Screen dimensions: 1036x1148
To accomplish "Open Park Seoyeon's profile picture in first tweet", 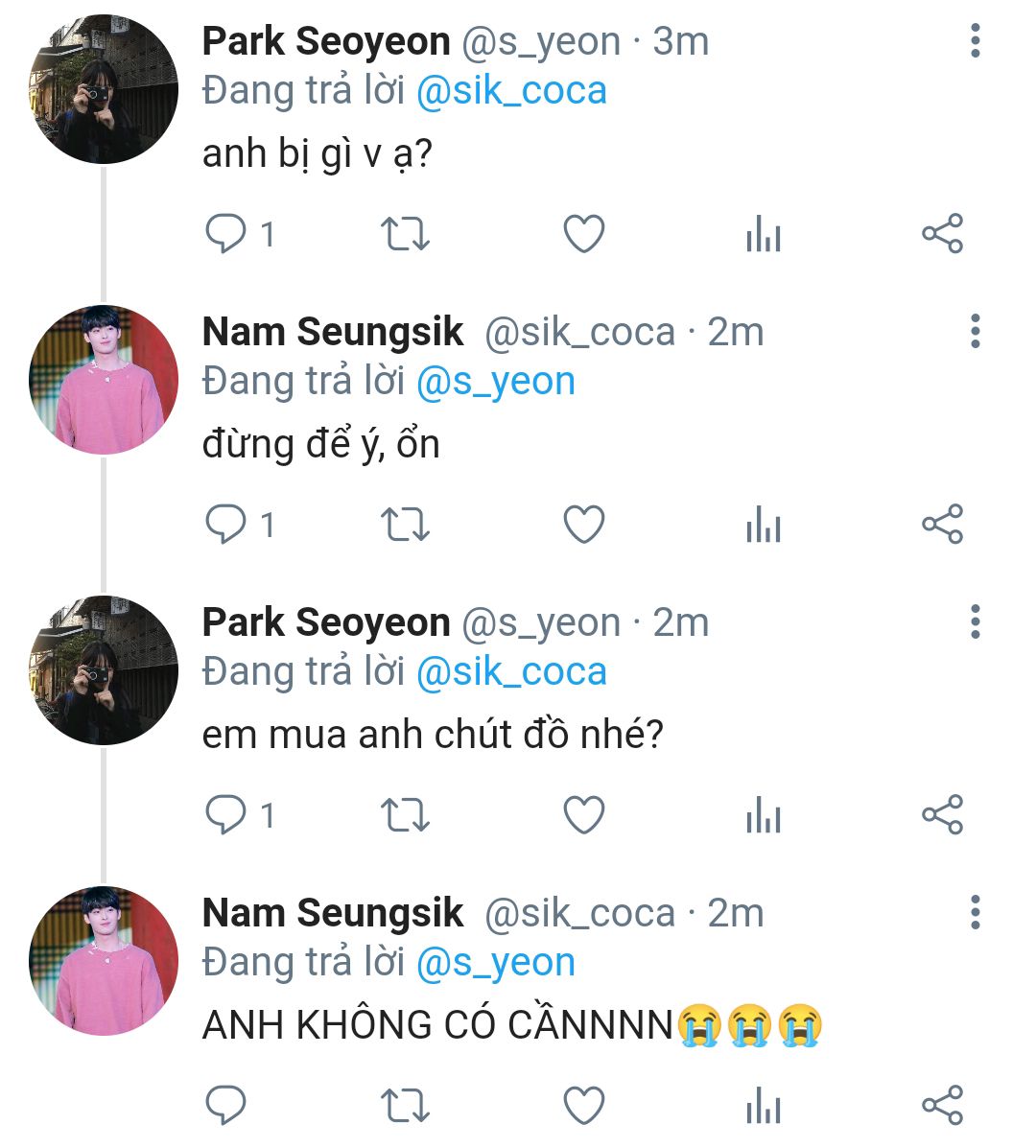I will [x=104, y=89].
